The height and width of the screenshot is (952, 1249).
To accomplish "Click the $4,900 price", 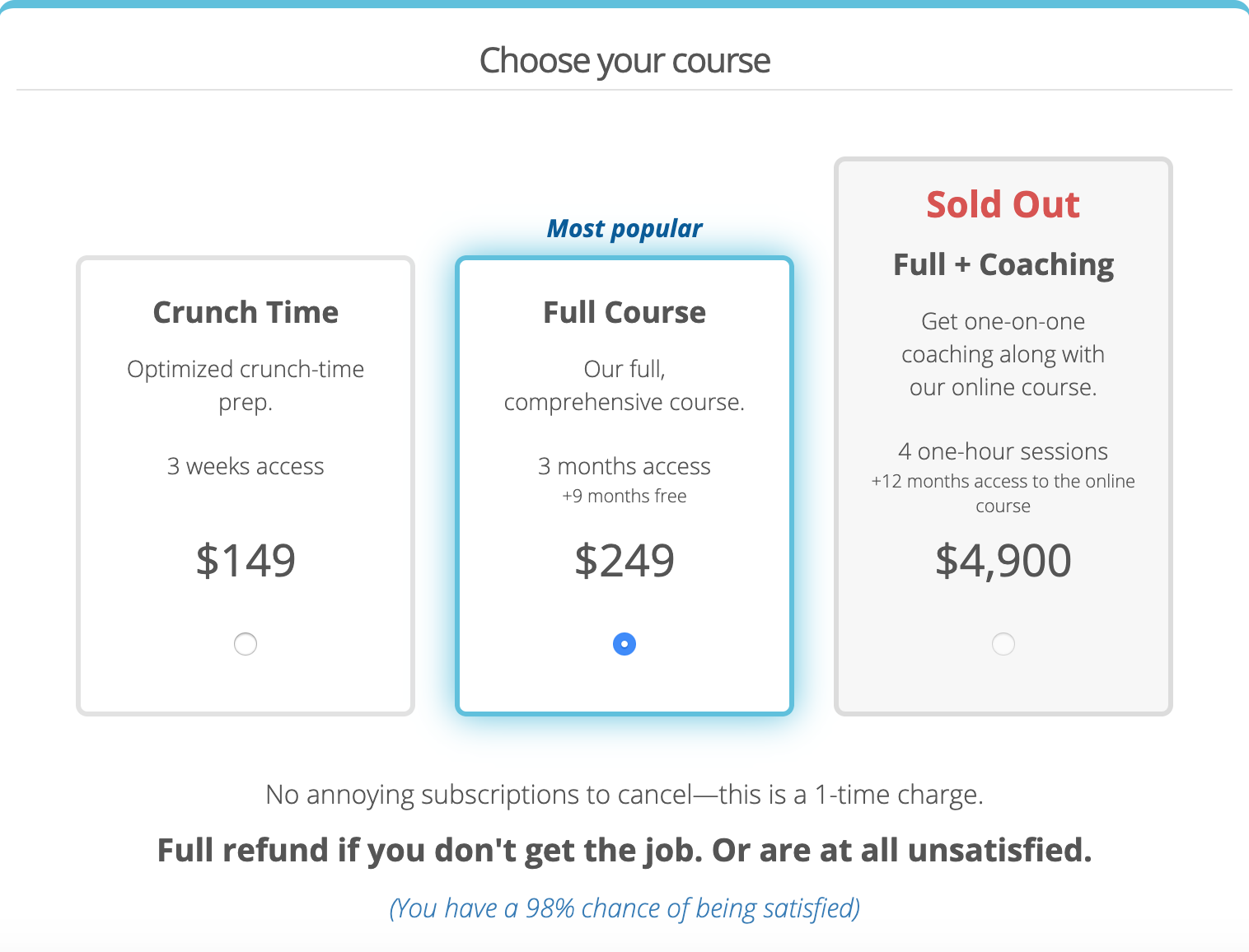I will pos(1003,561).
